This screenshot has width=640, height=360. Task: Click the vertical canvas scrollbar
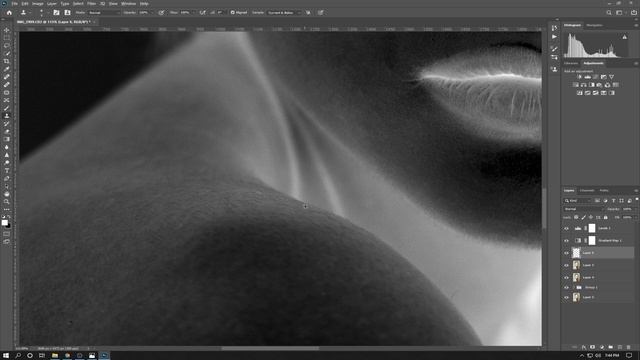pos(544,208)
